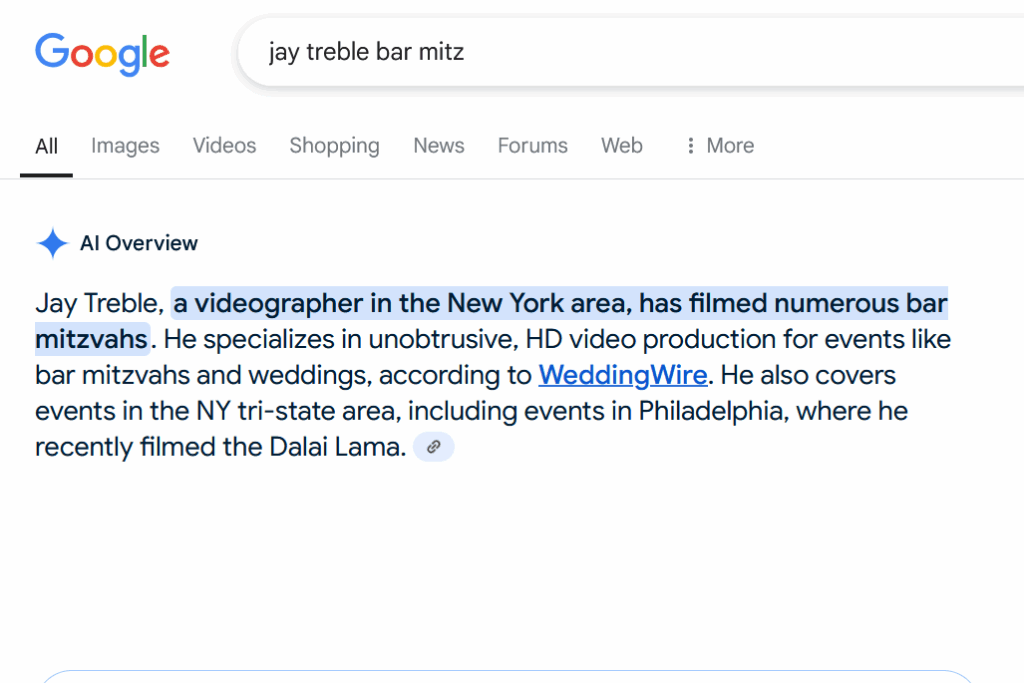
Task: Click the words Dalai Lama
Action: click(x=338, y=447)
